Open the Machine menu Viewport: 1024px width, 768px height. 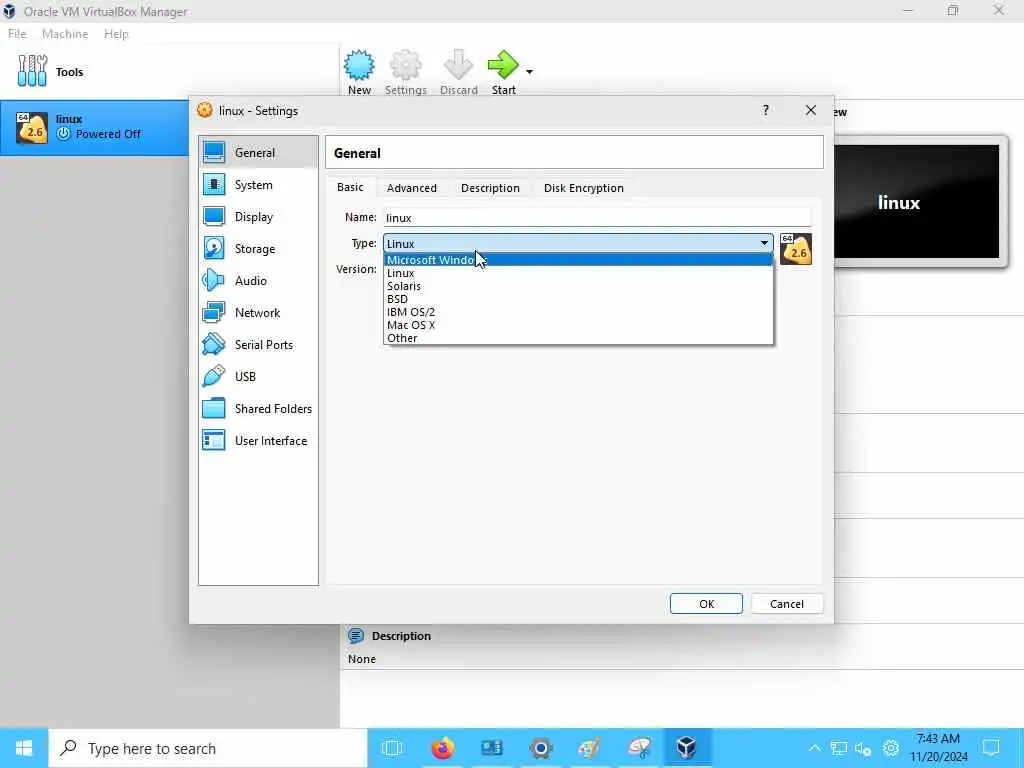65,34
